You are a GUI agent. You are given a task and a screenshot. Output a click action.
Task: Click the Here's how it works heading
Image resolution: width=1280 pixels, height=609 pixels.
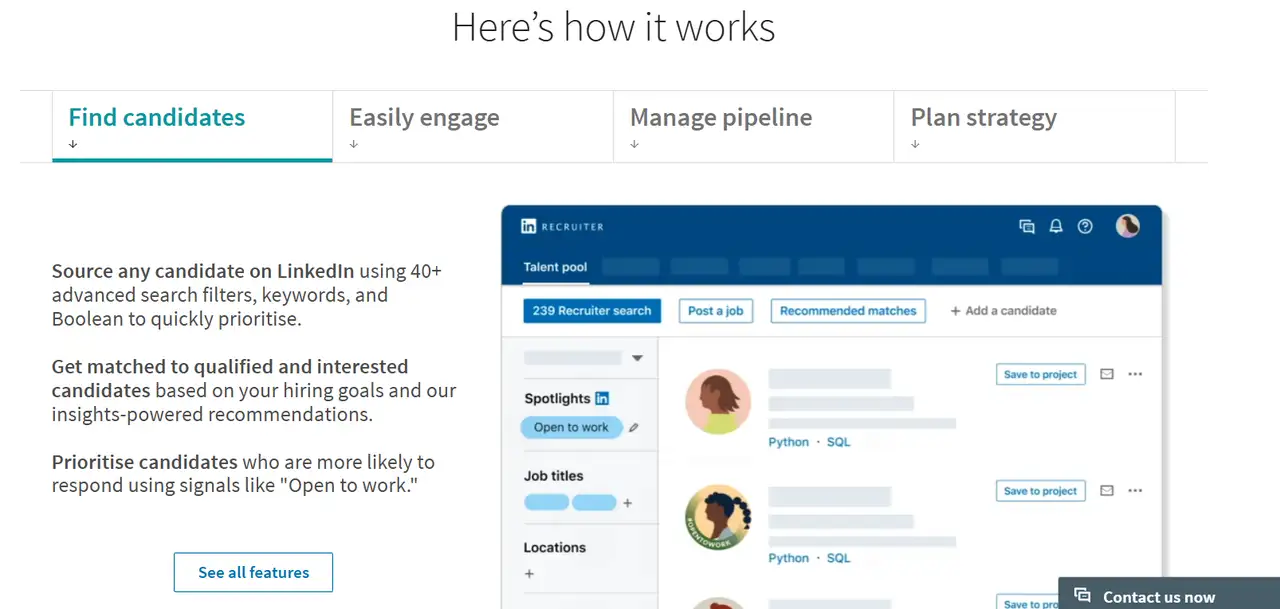point(613,27)
